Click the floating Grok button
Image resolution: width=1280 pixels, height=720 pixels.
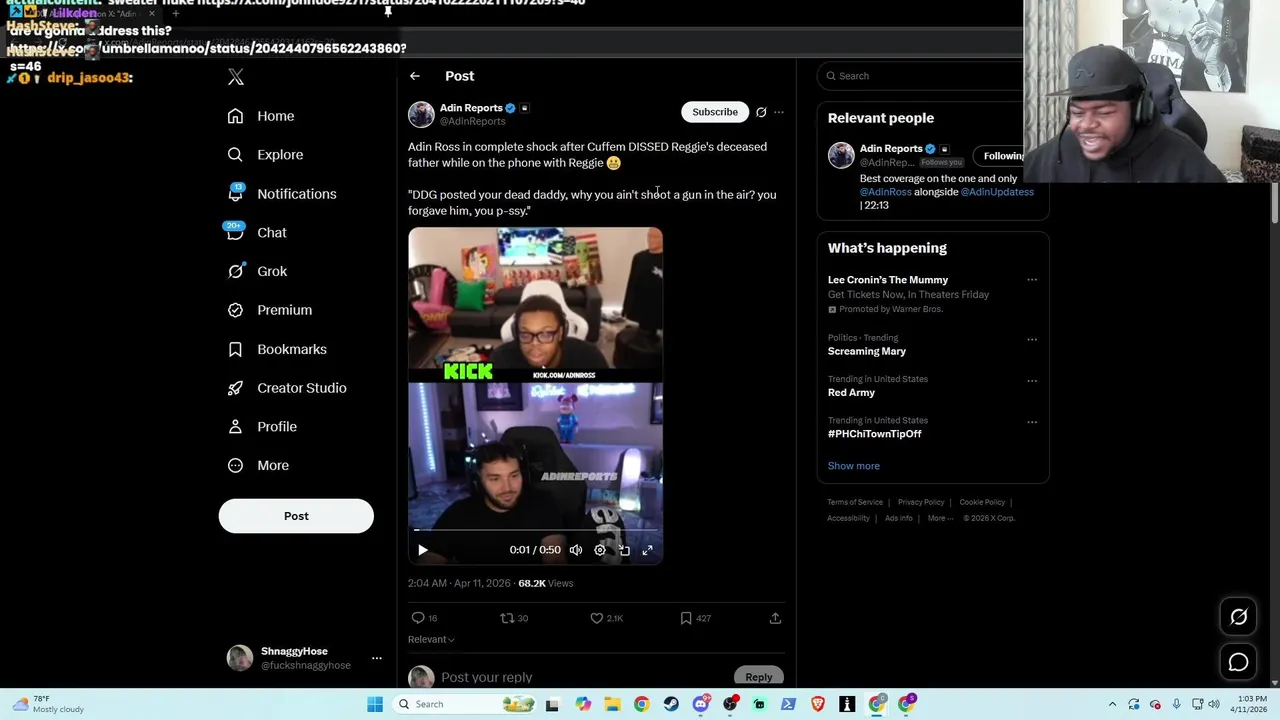pyautogui.click(x=1238, y=617)
